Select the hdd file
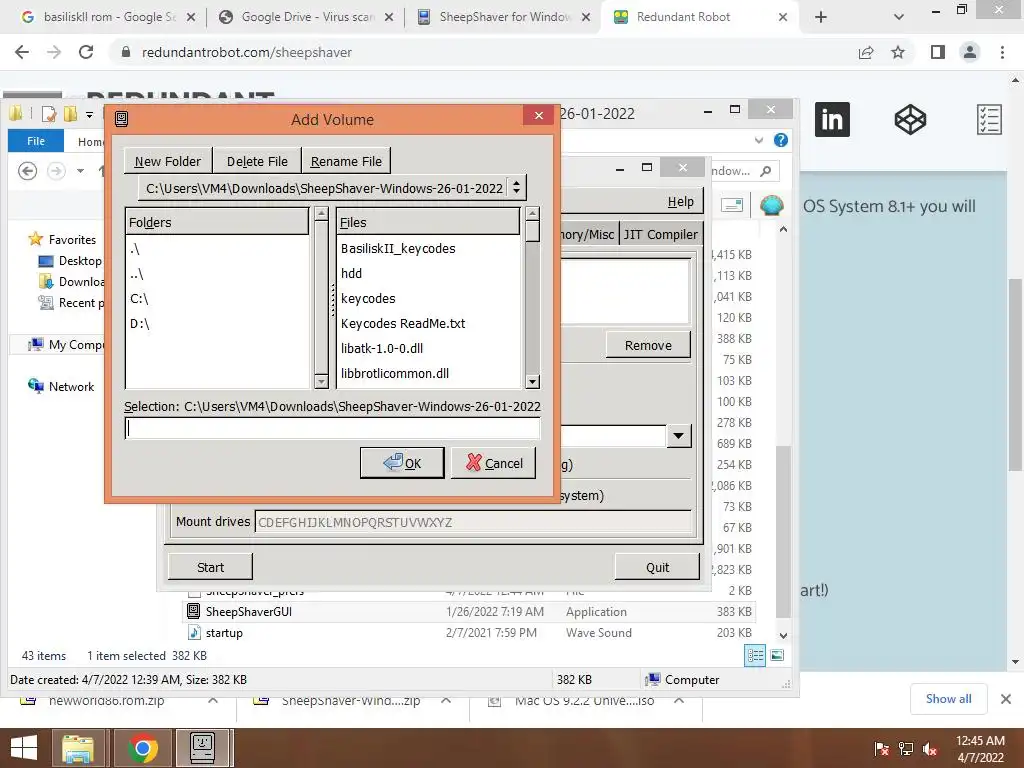1024x768 pixels. click(351, 273)
